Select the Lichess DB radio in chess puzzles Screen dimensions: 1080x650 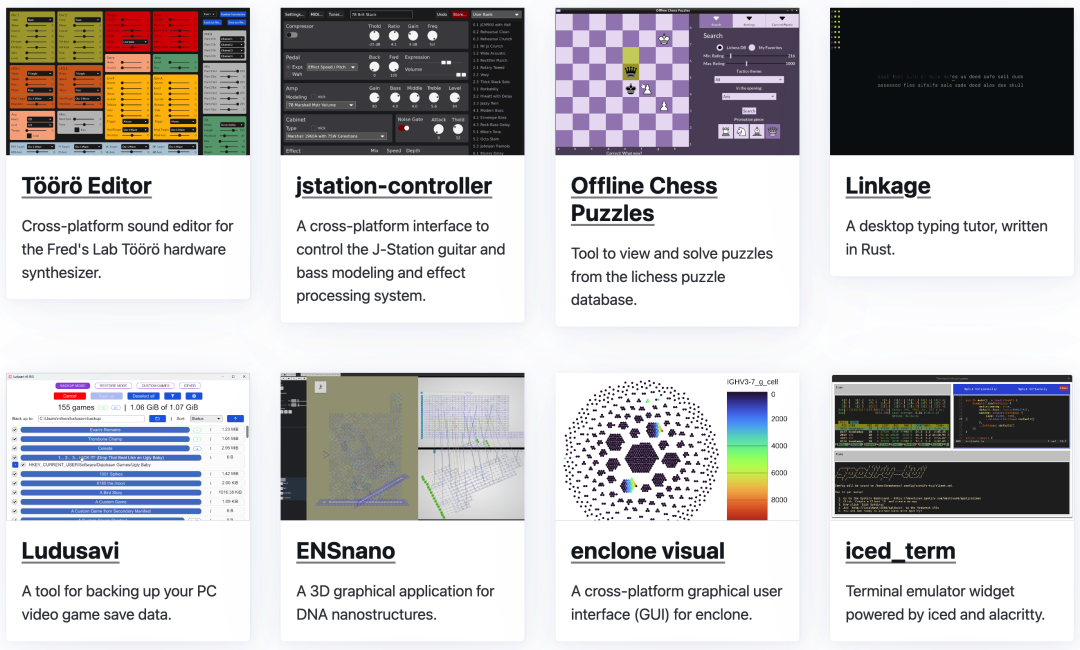pos(720,48)
